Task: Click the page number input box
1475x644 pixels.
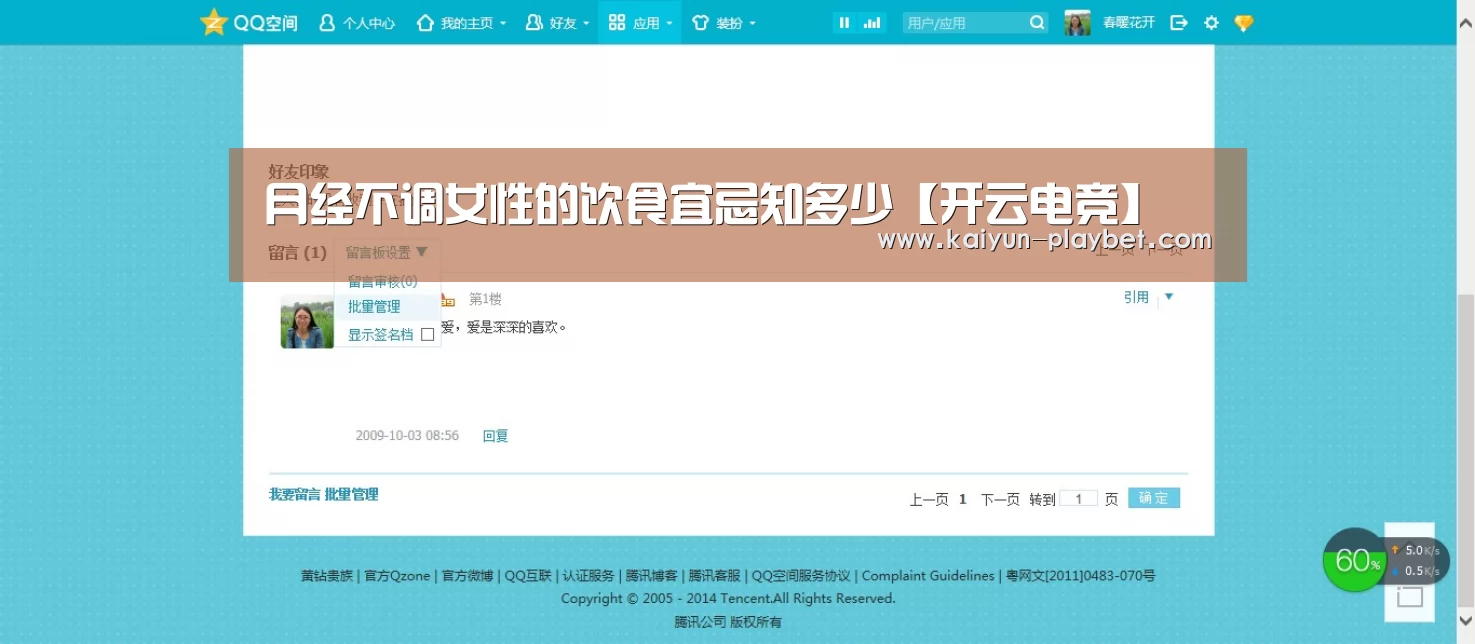Action: pos(1079,498)
